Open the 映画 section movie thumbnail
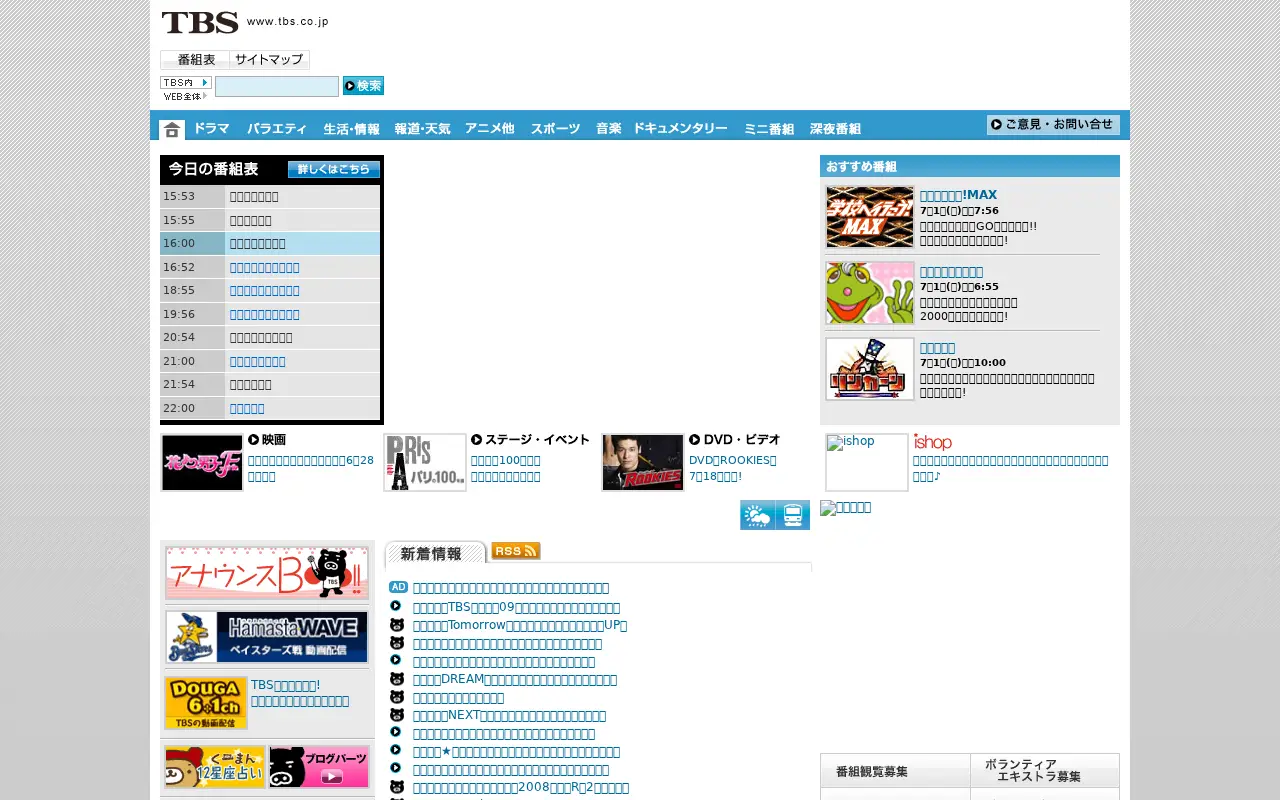 pos(202,462)
